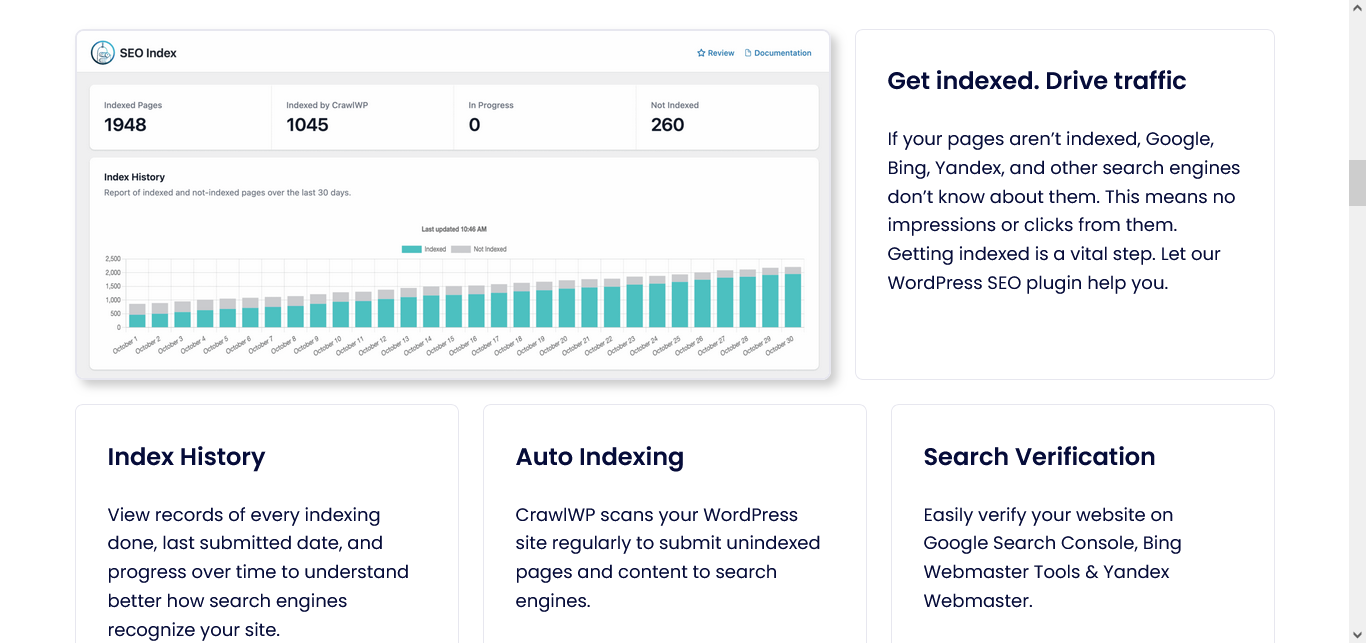This screenshot has height=643, width=1366.
Task: Click the Index History chart title
Action: tap(134, 177)
